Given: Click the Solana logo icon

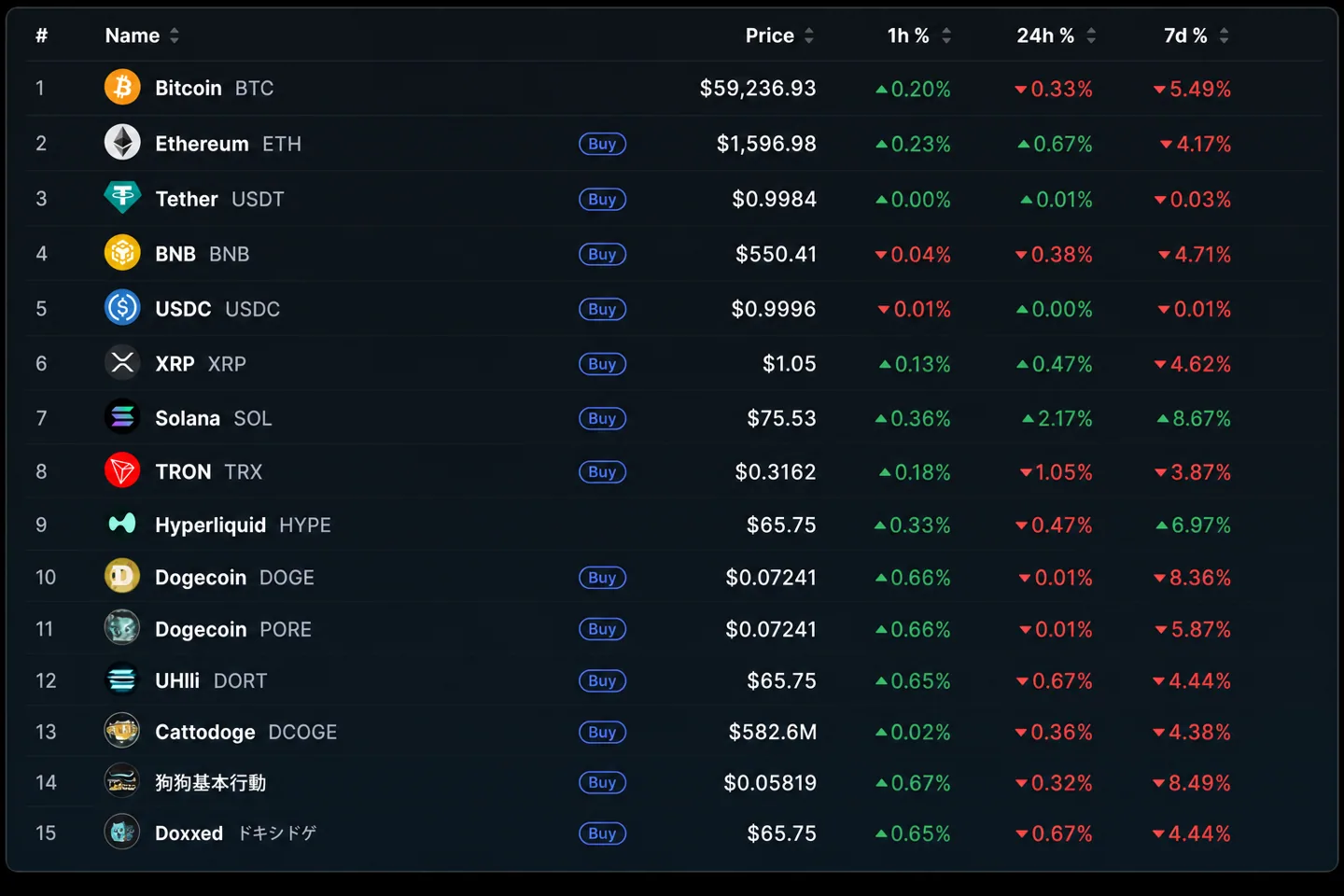Looking at the screenshot, I should (122, 417).
